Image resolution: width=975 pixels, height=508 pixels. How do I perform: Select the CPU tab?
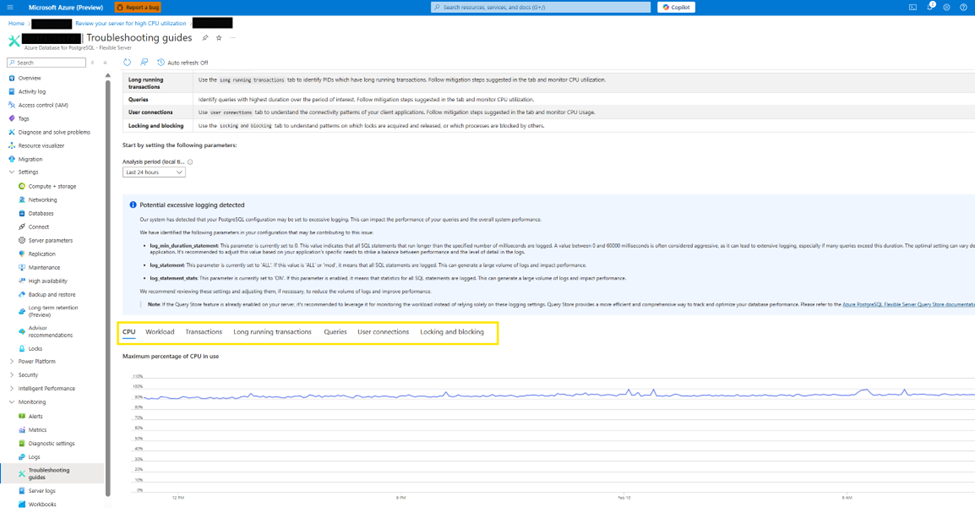pos(129,332)
